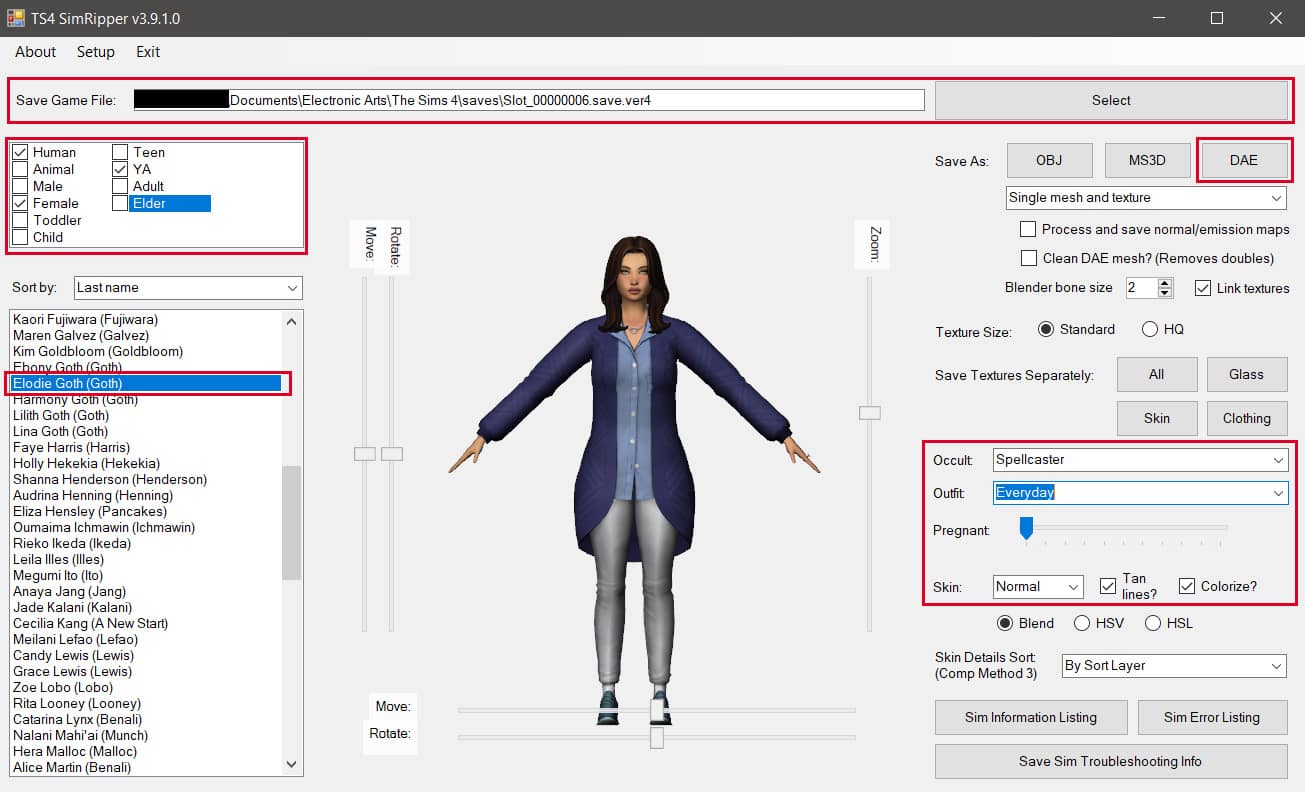The width and height of the screenshot is (1305, 792).
Task: Select Harmony Goth in the sim list
Action: 76,399
